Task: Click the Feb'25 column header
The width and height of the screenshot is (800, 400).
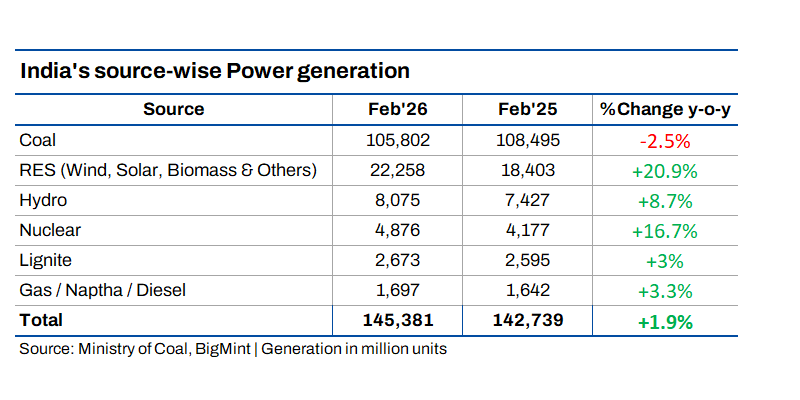Action: pos(527,109)
